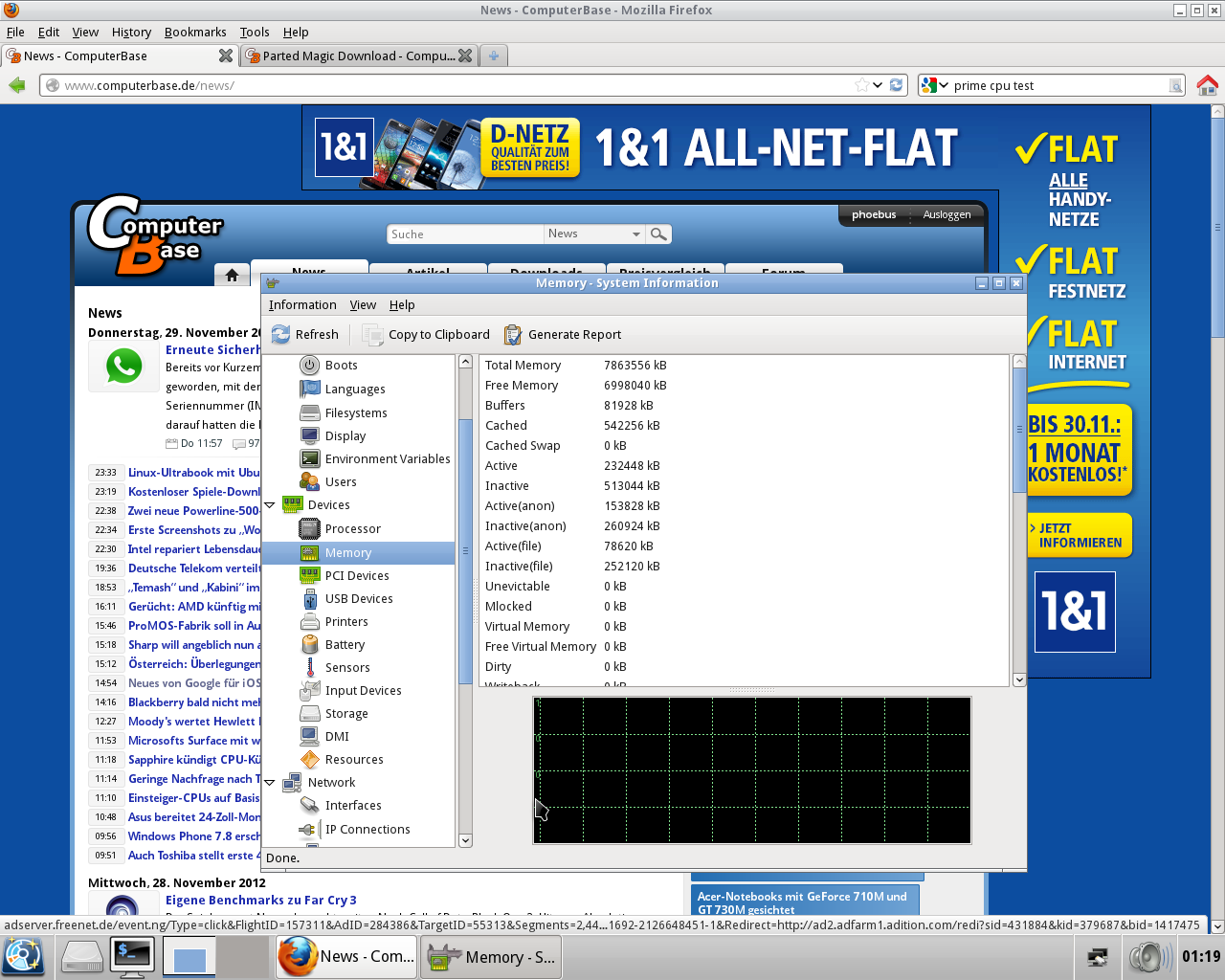Viewport: 1225px width, 980px height.
Task: Collapse the Devices tree group
Action: click(270, 505)
